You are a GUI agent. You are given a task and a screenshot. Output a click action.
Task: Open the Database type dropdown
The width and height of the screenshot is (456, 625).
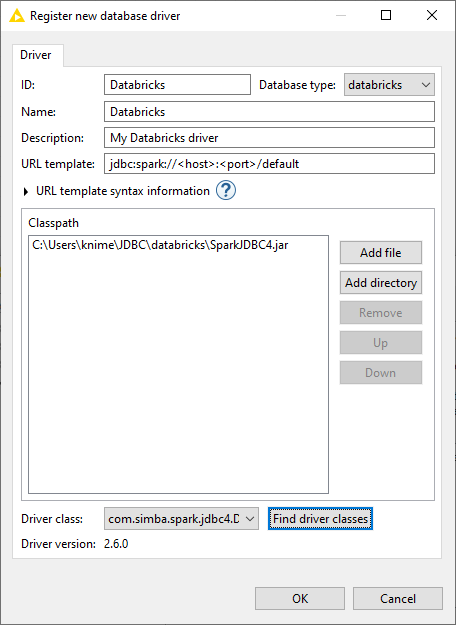click(389, 85)
